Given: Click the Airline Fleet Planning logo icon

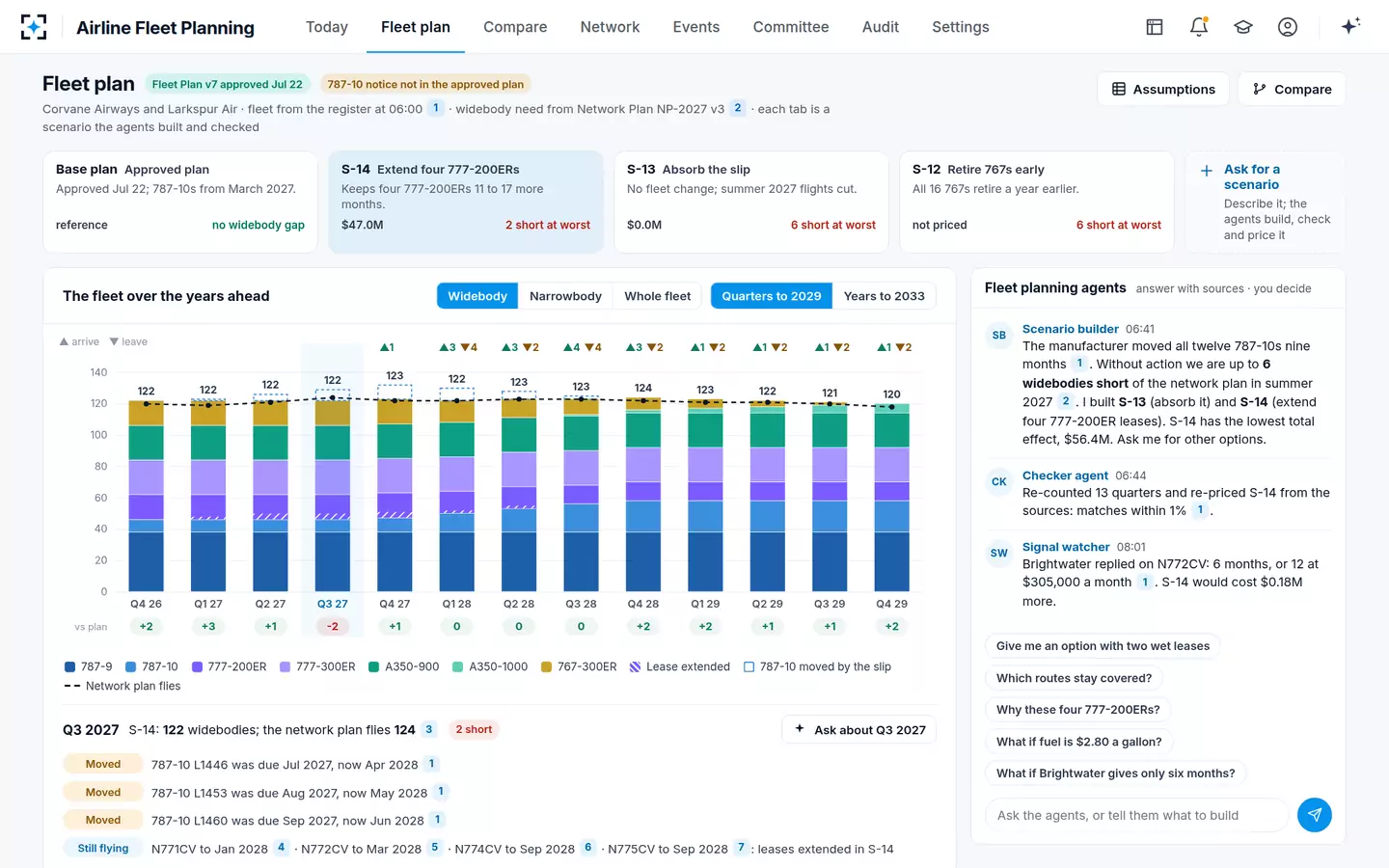Looking at the screenshot, I should [34, 27].
